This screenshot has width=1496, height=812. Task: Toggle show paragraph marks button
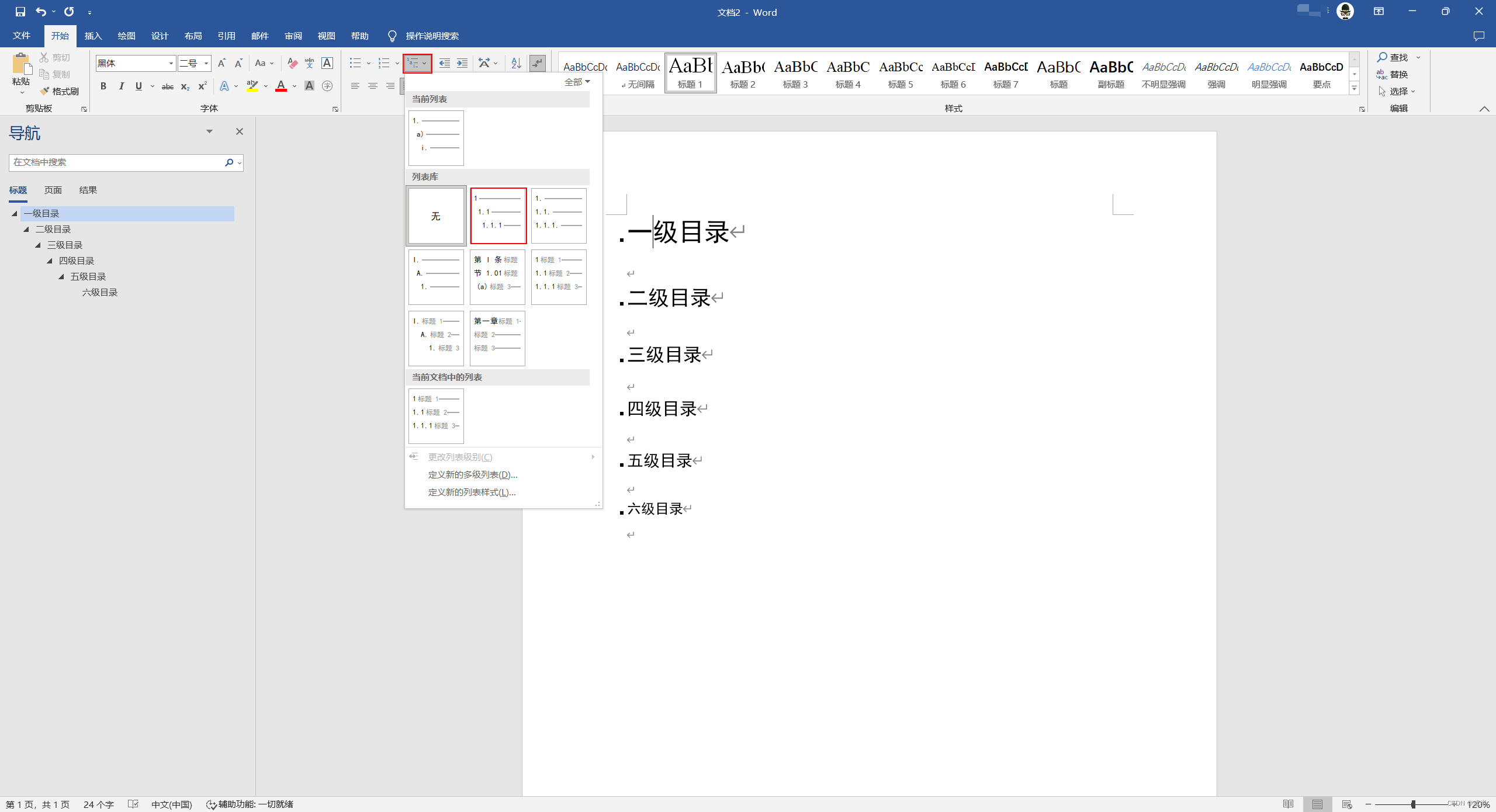click(537, 63)
